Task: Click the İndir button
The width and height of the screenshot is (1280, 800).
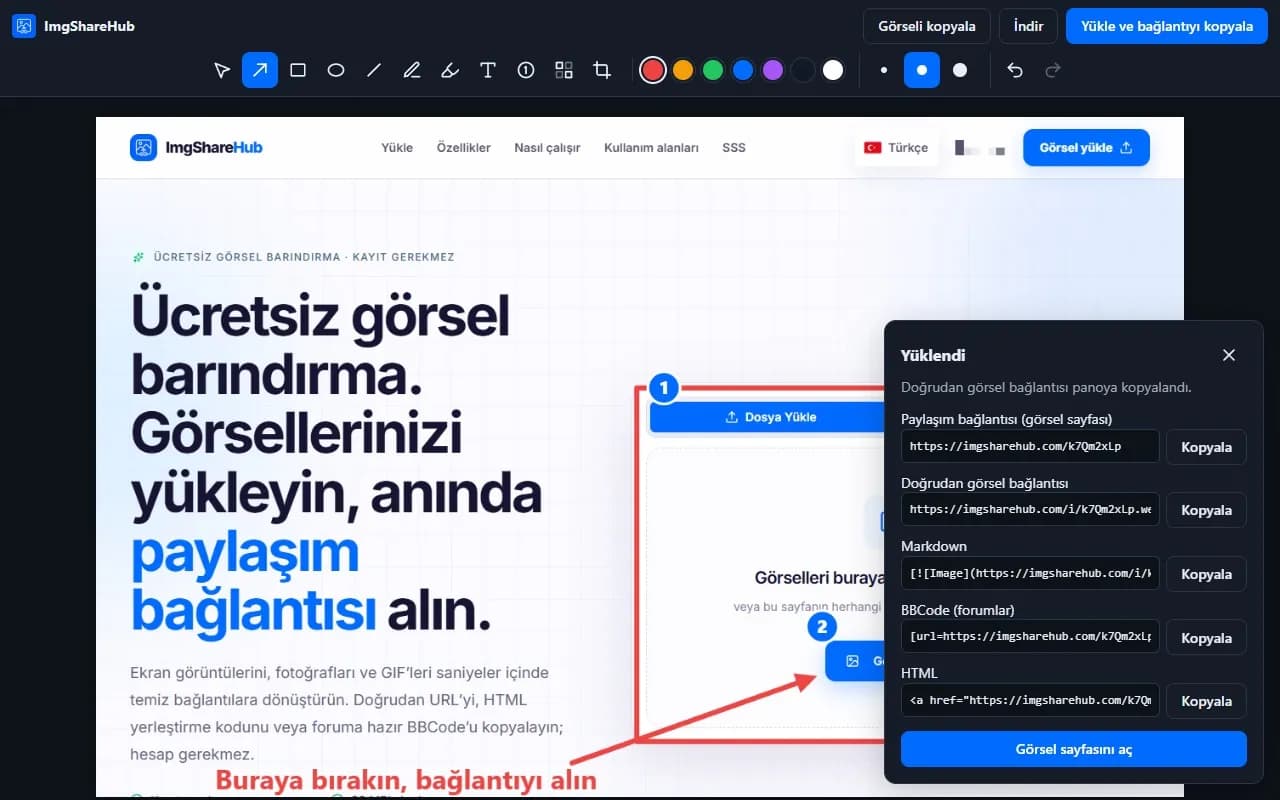Action: (1028, 26)
